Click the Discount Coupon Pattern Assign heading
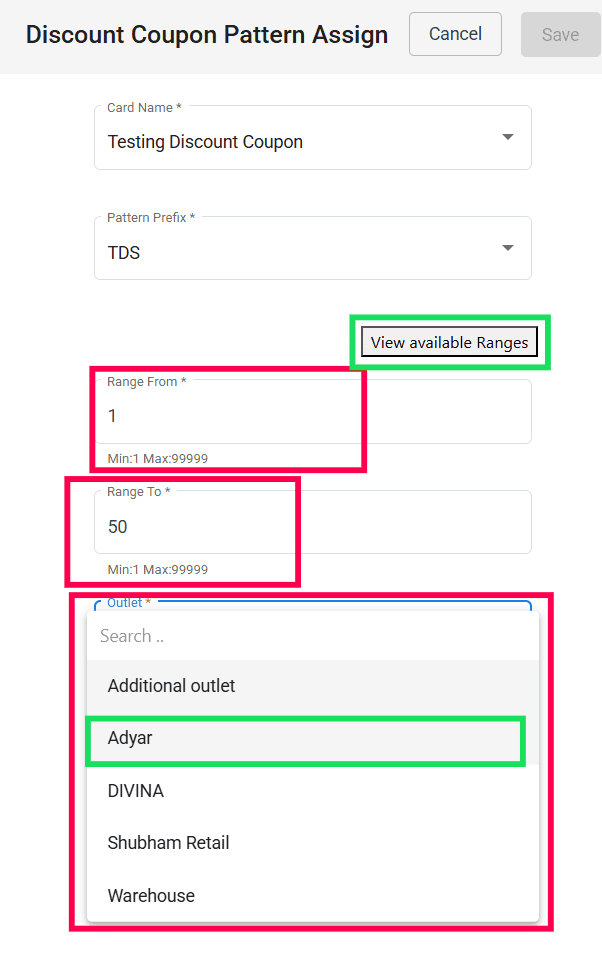Screen dimensions: 602x961 207,35
